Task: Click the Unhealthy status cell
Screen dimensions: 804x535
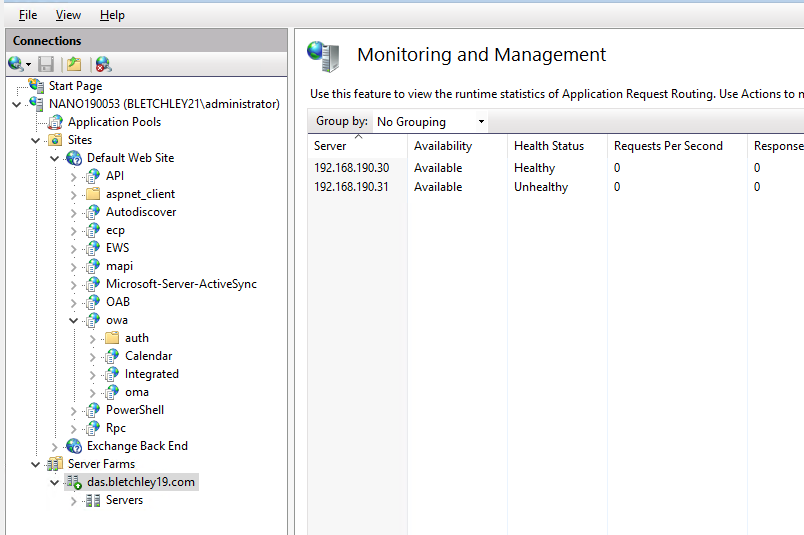Action: coord(541,187)
